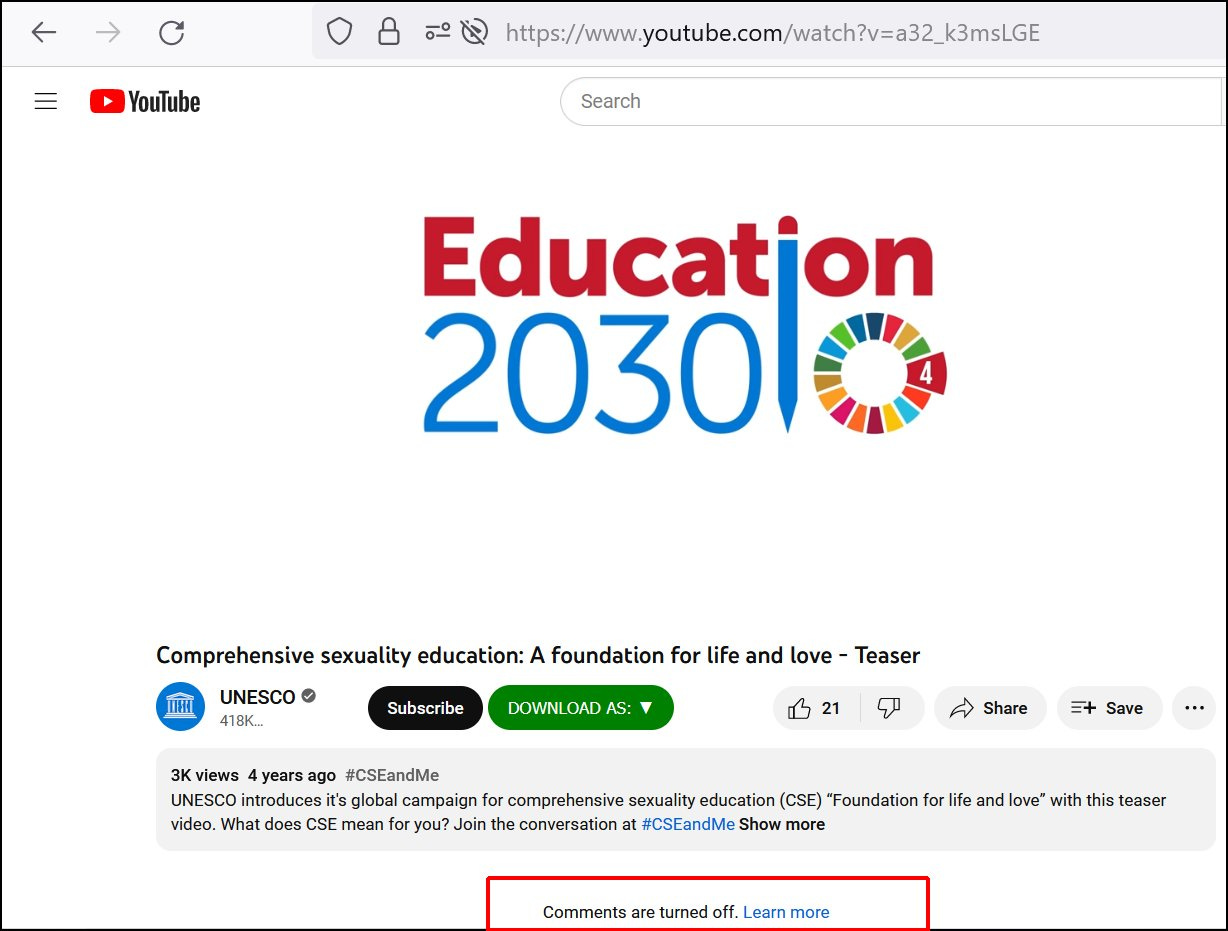Click the blocked autoplay icon in address bar

[x=474, y=33]
